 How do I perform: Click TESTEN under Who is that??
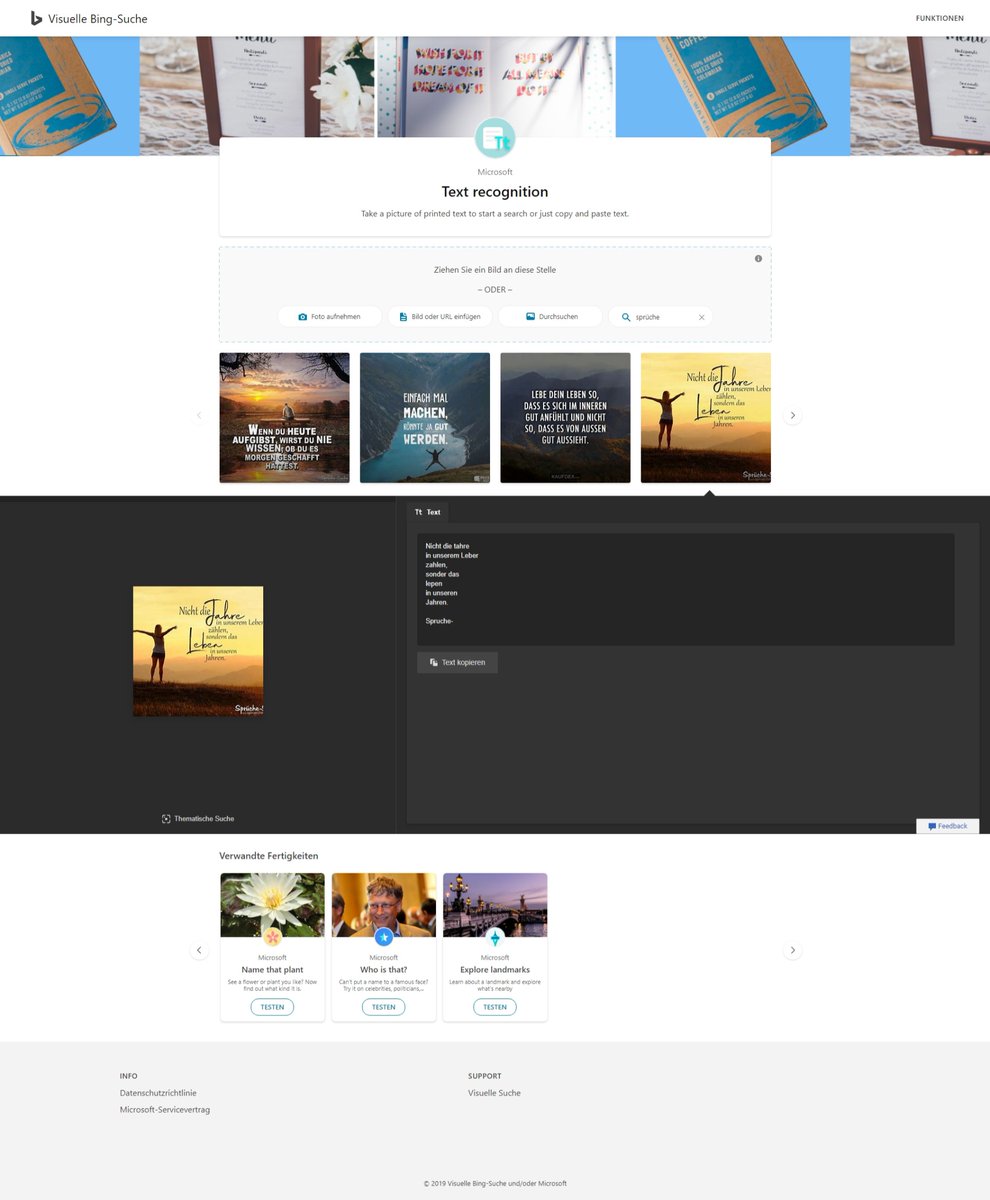384,1007
